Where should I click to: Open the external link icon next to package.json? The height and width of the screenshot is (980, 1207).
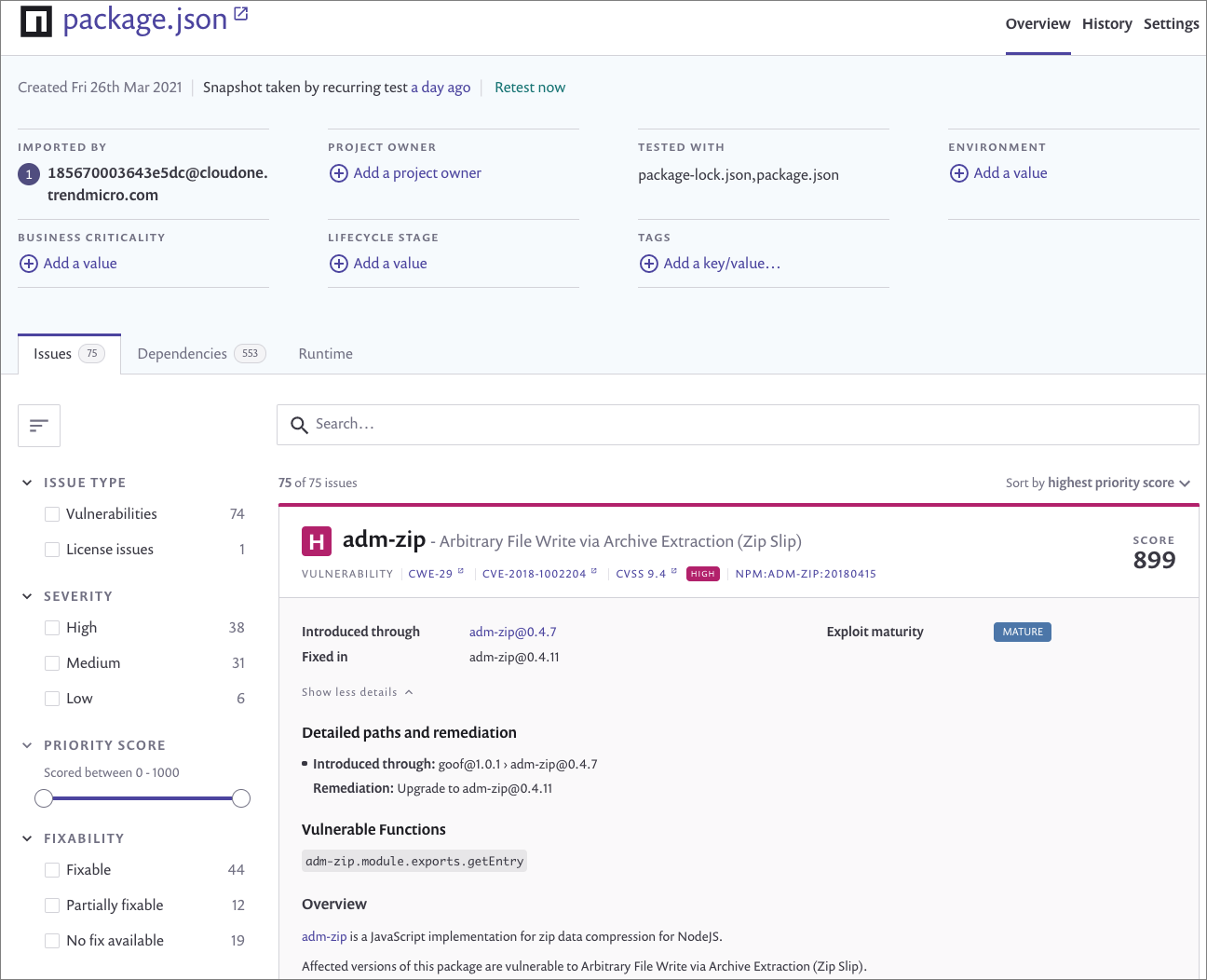pos(241,13)
